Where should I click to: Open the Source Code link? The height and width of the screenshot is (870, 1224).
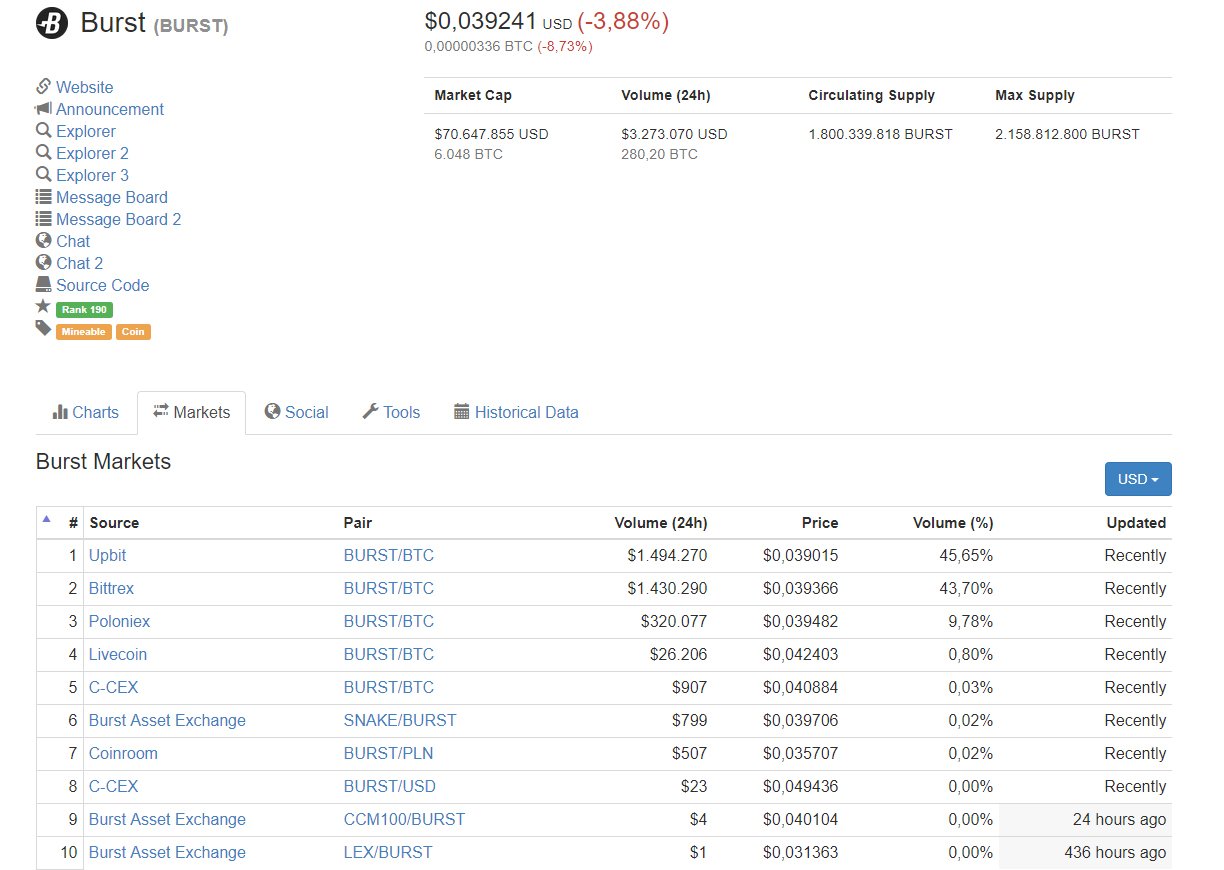pos(103,285)
